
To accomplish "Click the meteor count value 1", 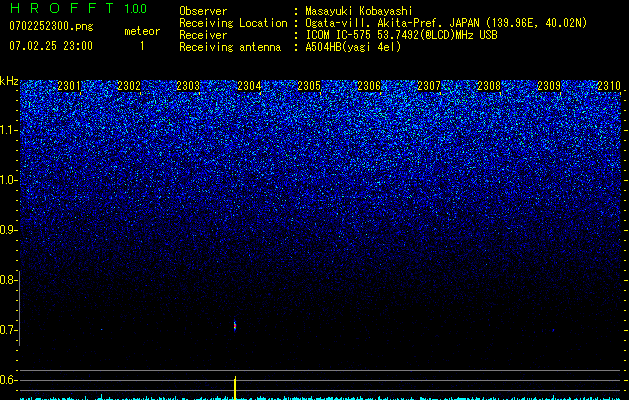I will [142, 46].
